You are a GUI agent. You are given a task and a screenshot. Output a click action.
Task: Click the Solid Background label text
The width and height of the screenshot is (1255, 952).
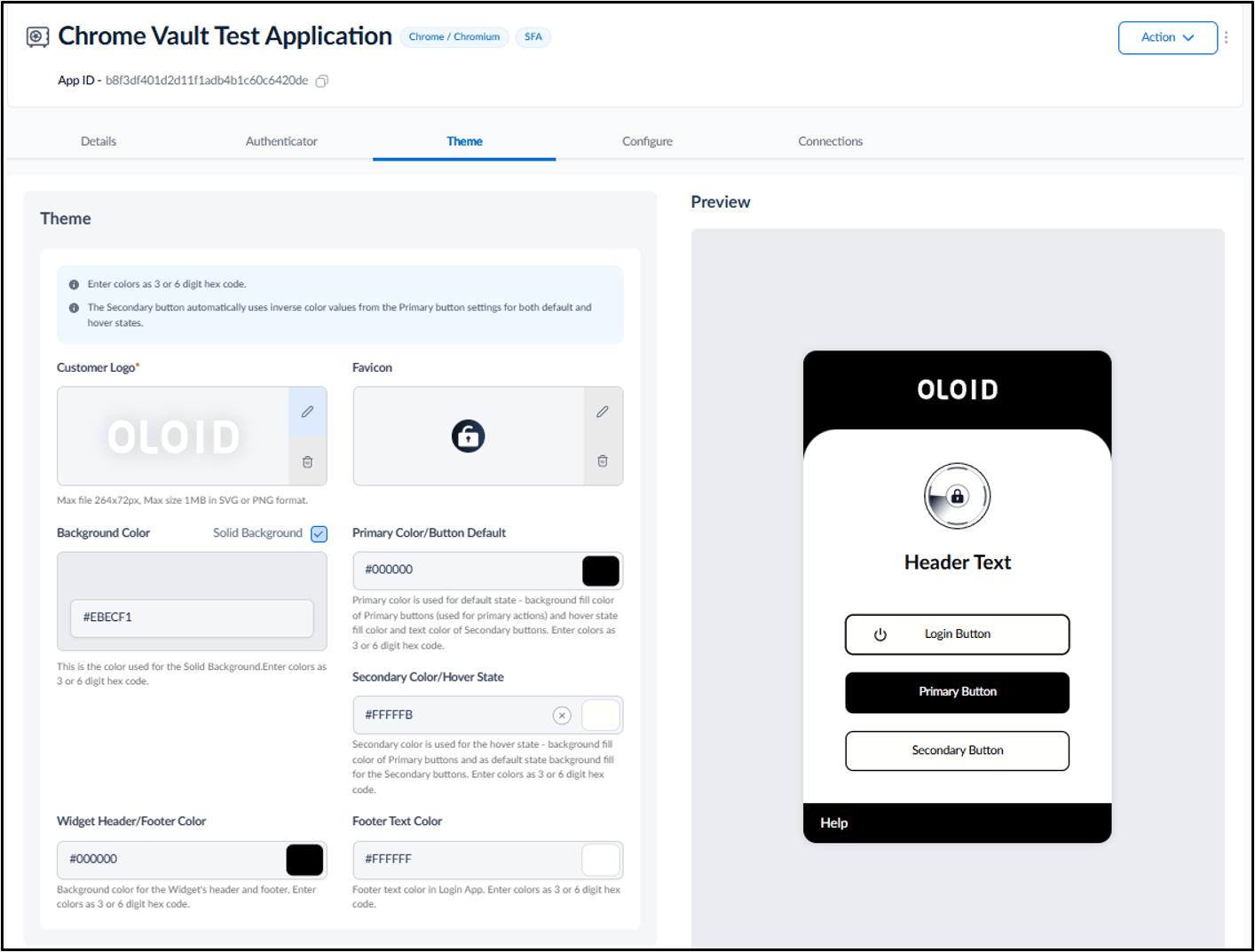(257, 533)
